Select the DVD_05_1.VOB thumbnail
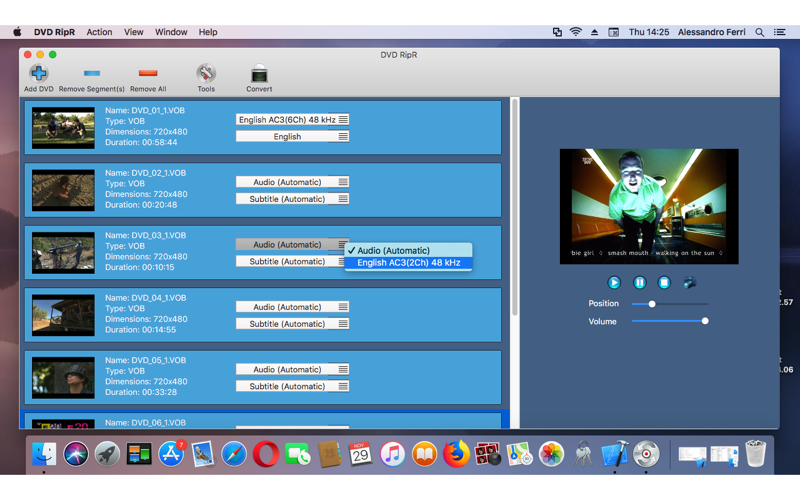Viewport: 800px width, 500px height. tap(63, 378)
